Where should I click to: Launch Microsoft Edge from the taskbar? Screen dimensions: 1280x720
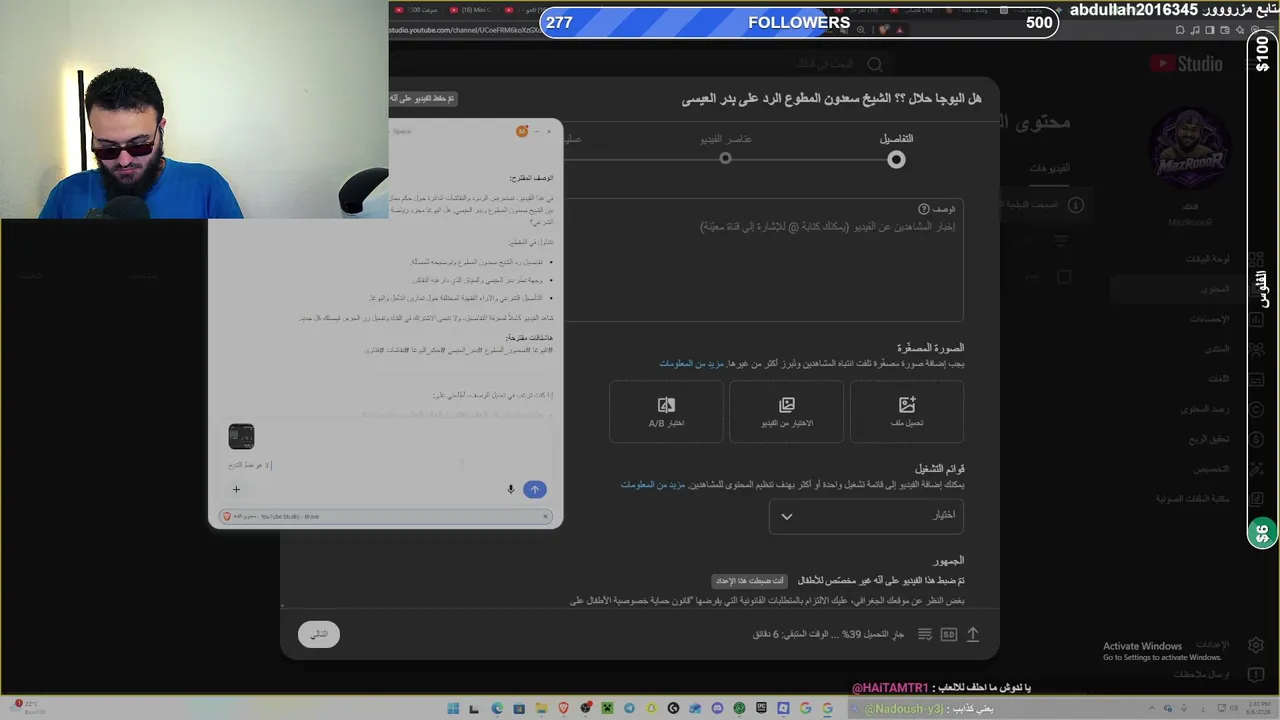(497, 708)
